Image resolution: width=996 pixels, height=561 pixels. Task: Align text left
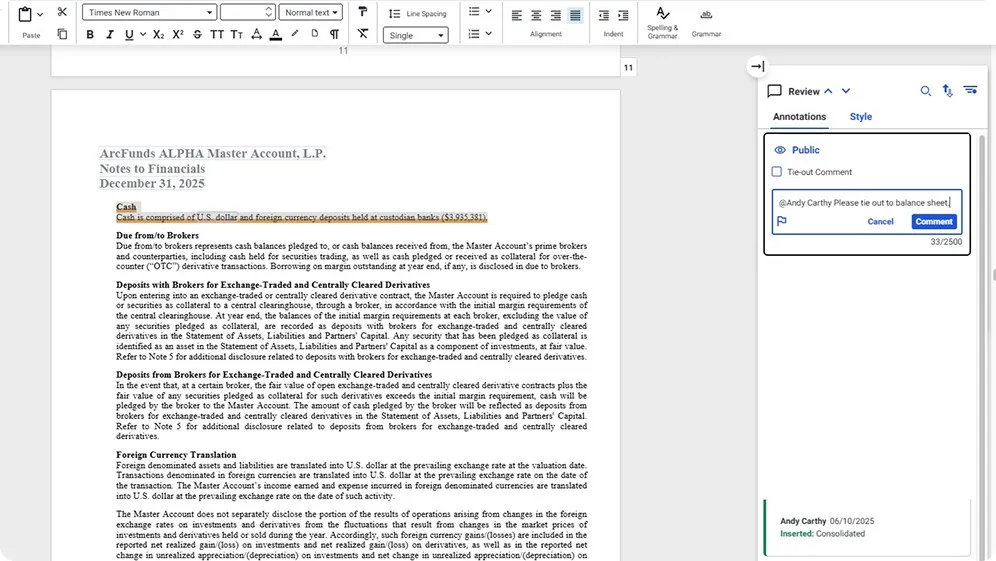click(x=517, y=15)
